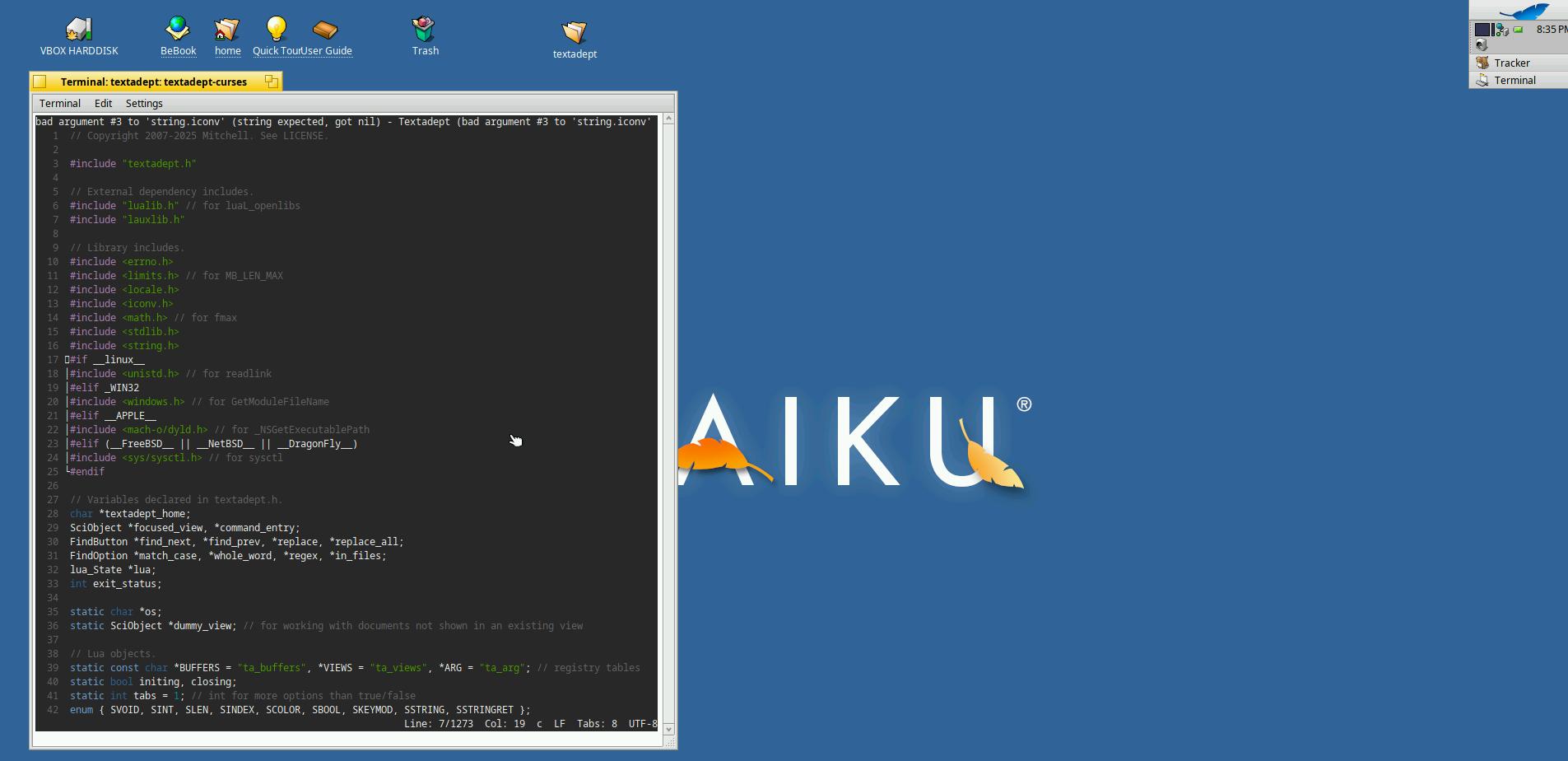Open the Quick Tour lightbulb icon
The image size is (1568, 761).
click(x=277, y=30)
